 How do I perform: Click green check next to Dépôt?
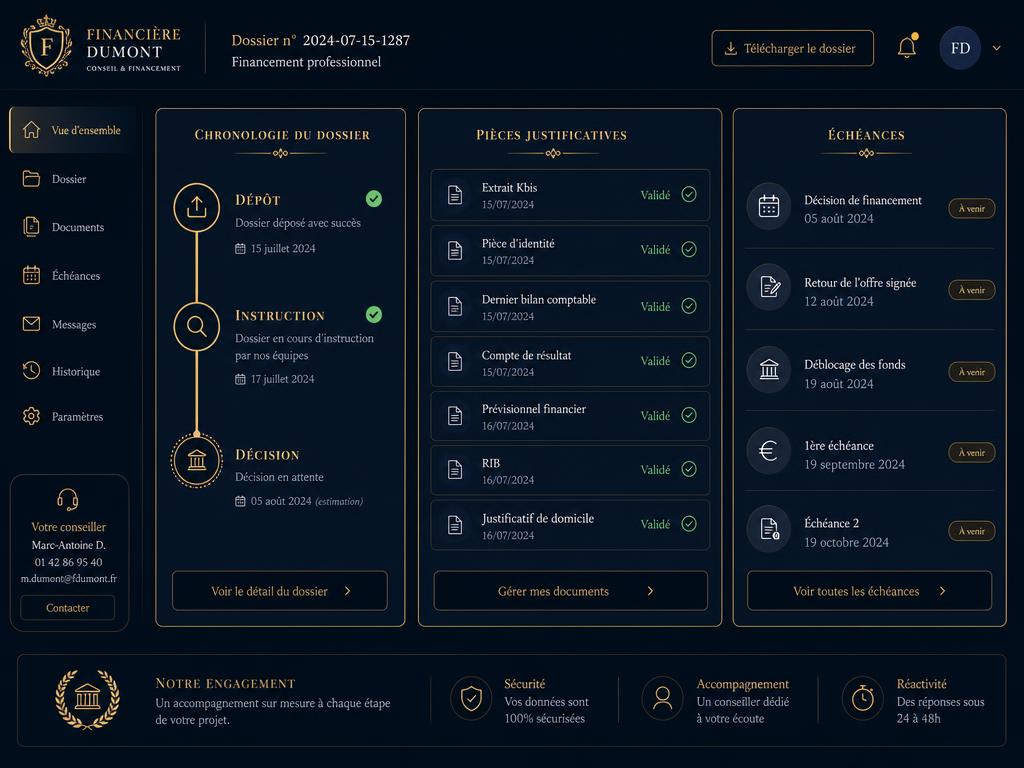374,199
